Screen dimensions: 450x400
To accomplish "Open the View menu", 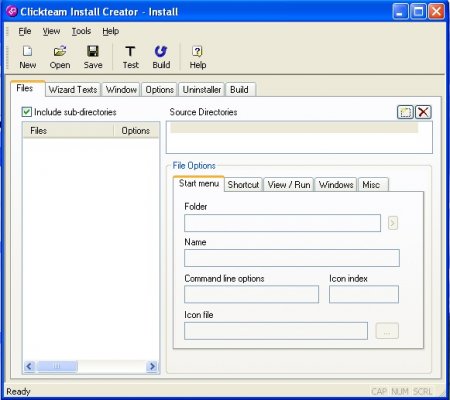I will click(x=51, y=31).
